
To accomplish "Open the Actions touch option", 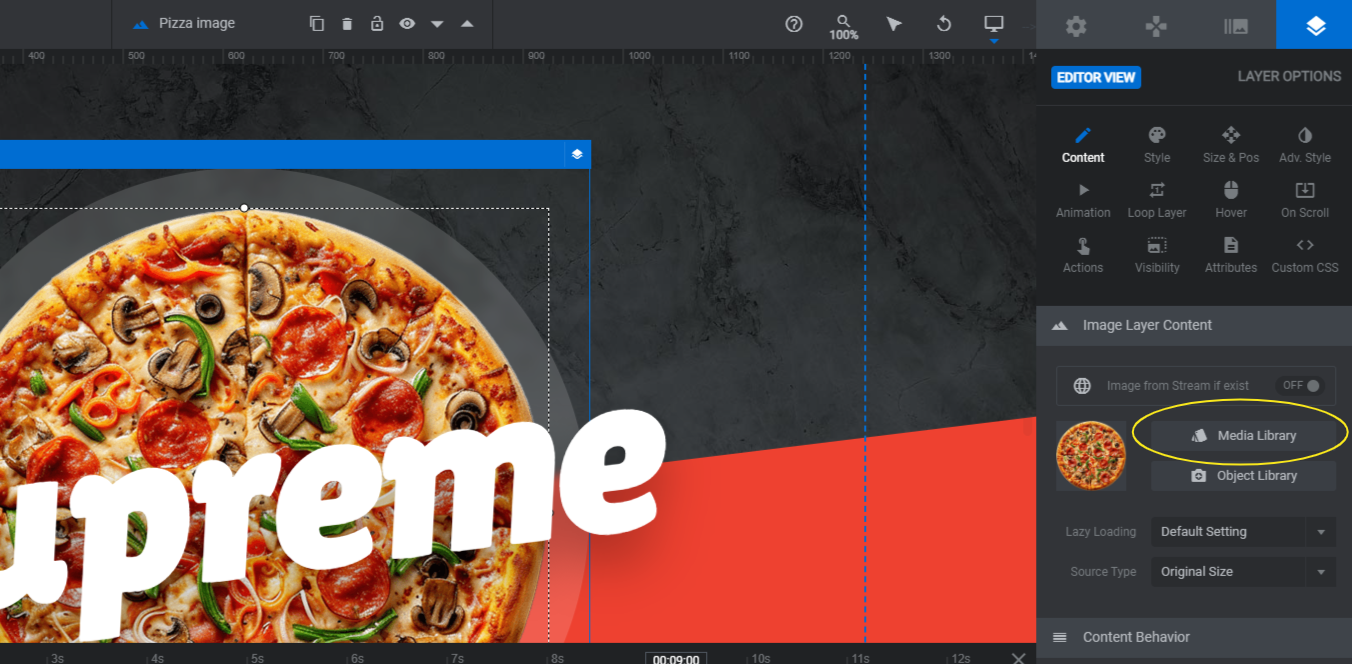I will (1083, 255).
